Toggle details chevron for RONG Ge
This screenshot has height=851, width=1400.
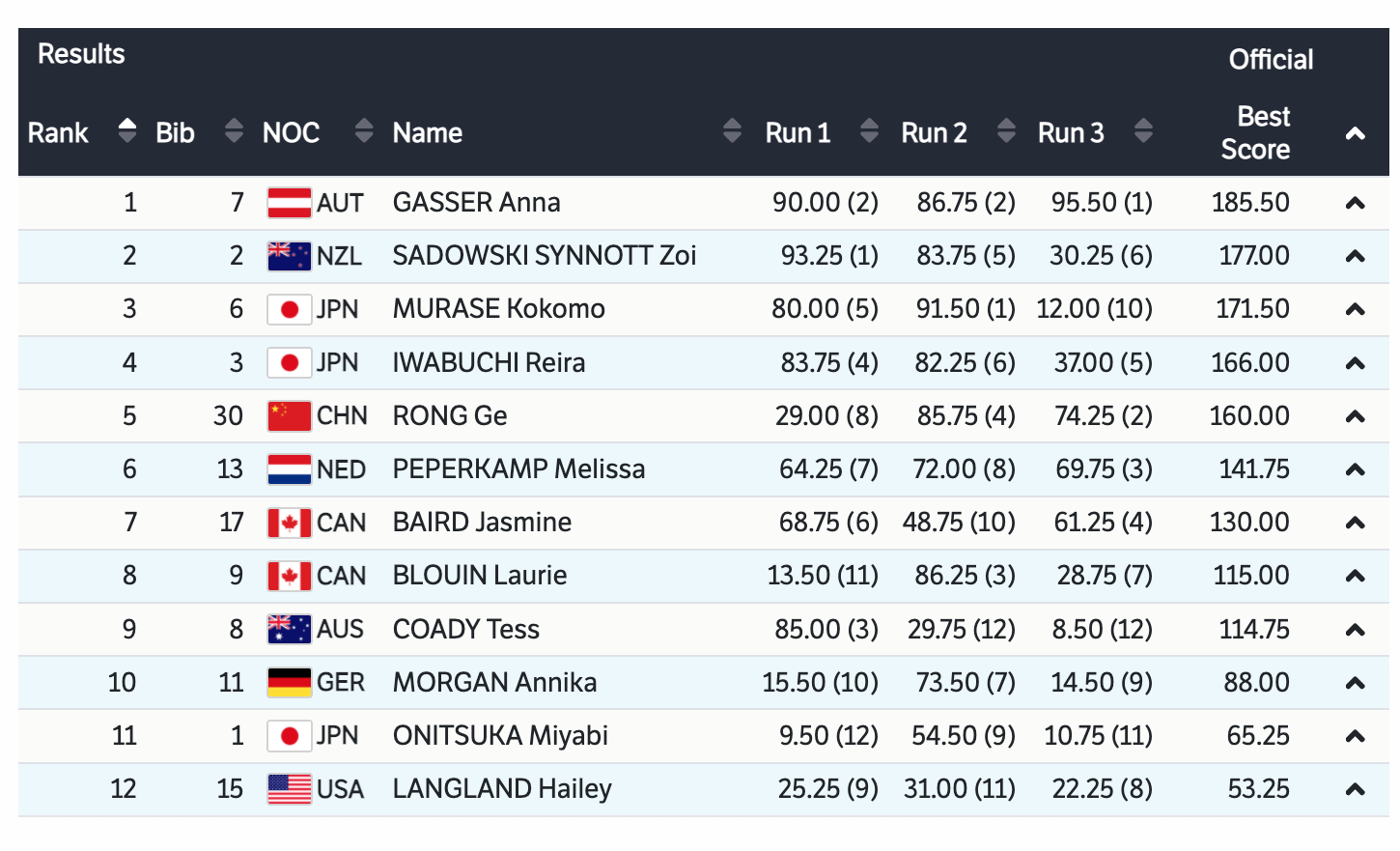(1355, 417)
